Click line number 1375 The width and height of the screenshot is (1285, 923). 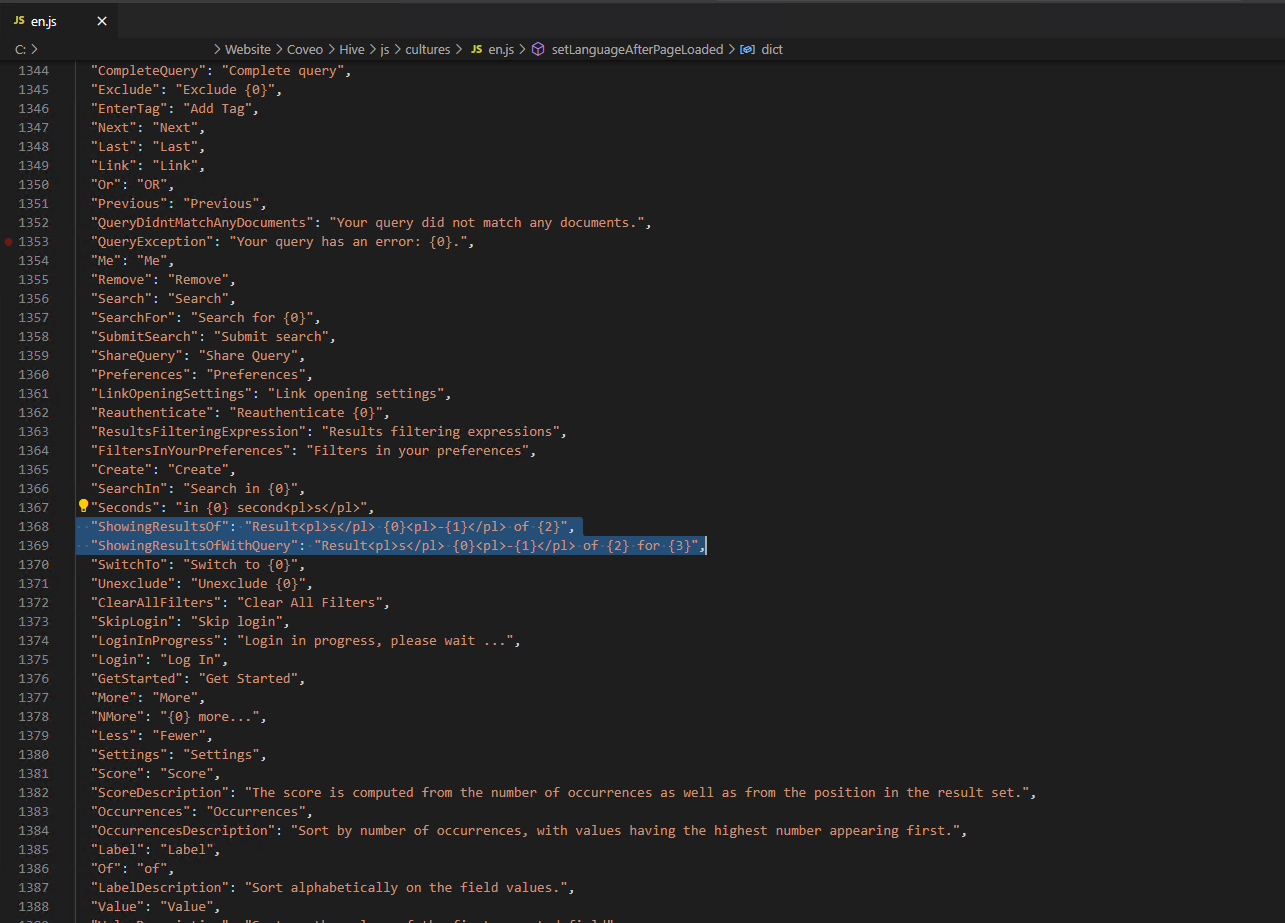[33, 660]
